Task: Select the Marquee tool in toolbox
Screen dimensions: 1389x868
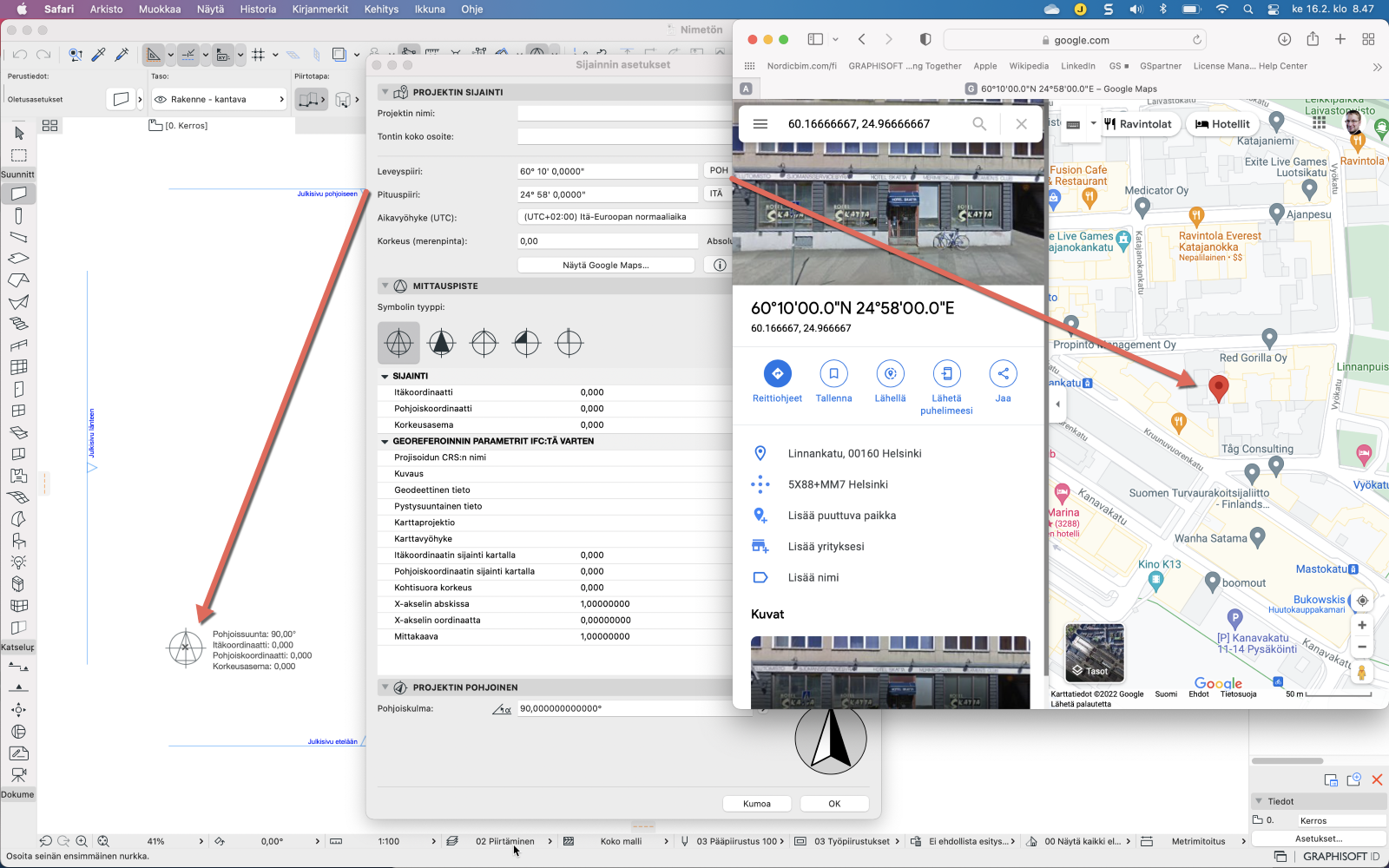Action: coord(19,155)
